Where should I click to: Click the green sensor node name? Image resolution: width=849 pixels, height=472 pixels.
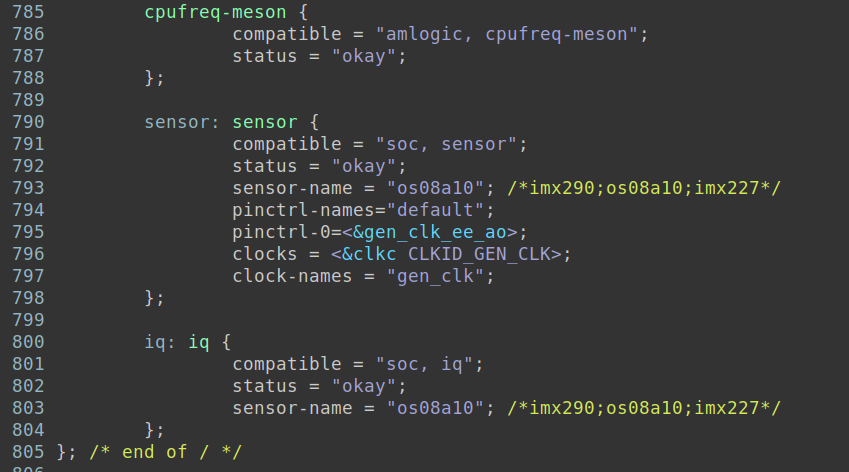pyautogui.click(x=265, y=122)
